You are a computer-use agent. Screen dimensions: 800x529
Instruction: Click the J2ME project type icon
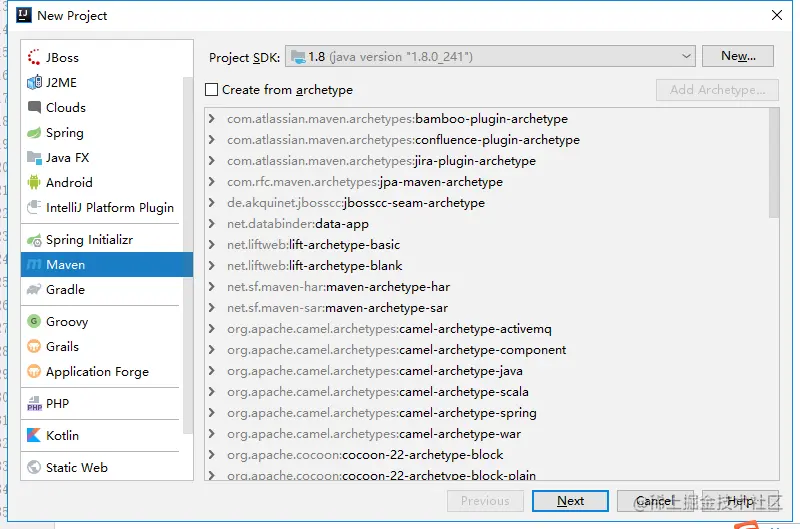[34, 82]
